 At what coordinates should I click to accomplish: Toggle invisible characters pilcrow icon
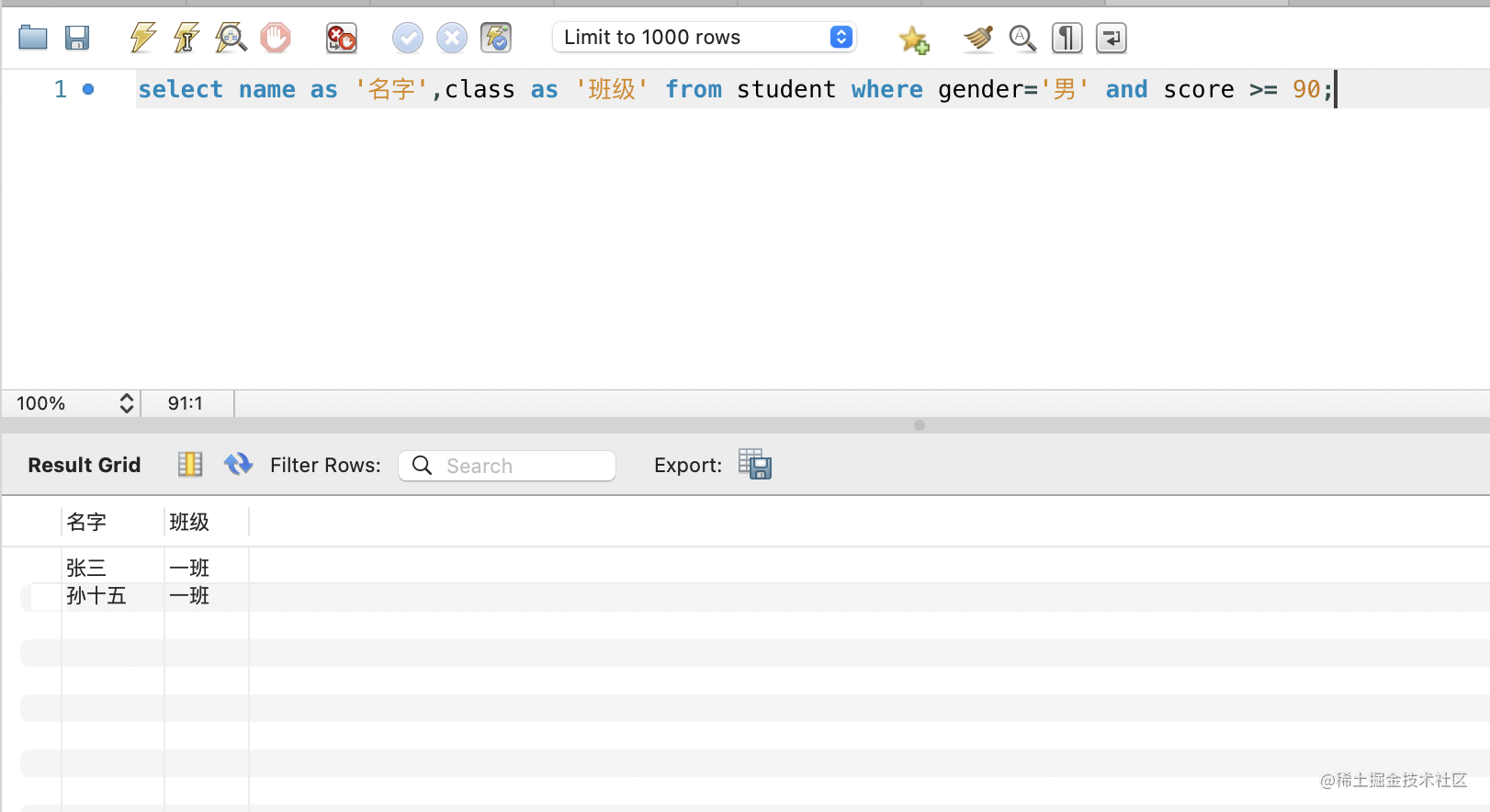coord(1067,38)
